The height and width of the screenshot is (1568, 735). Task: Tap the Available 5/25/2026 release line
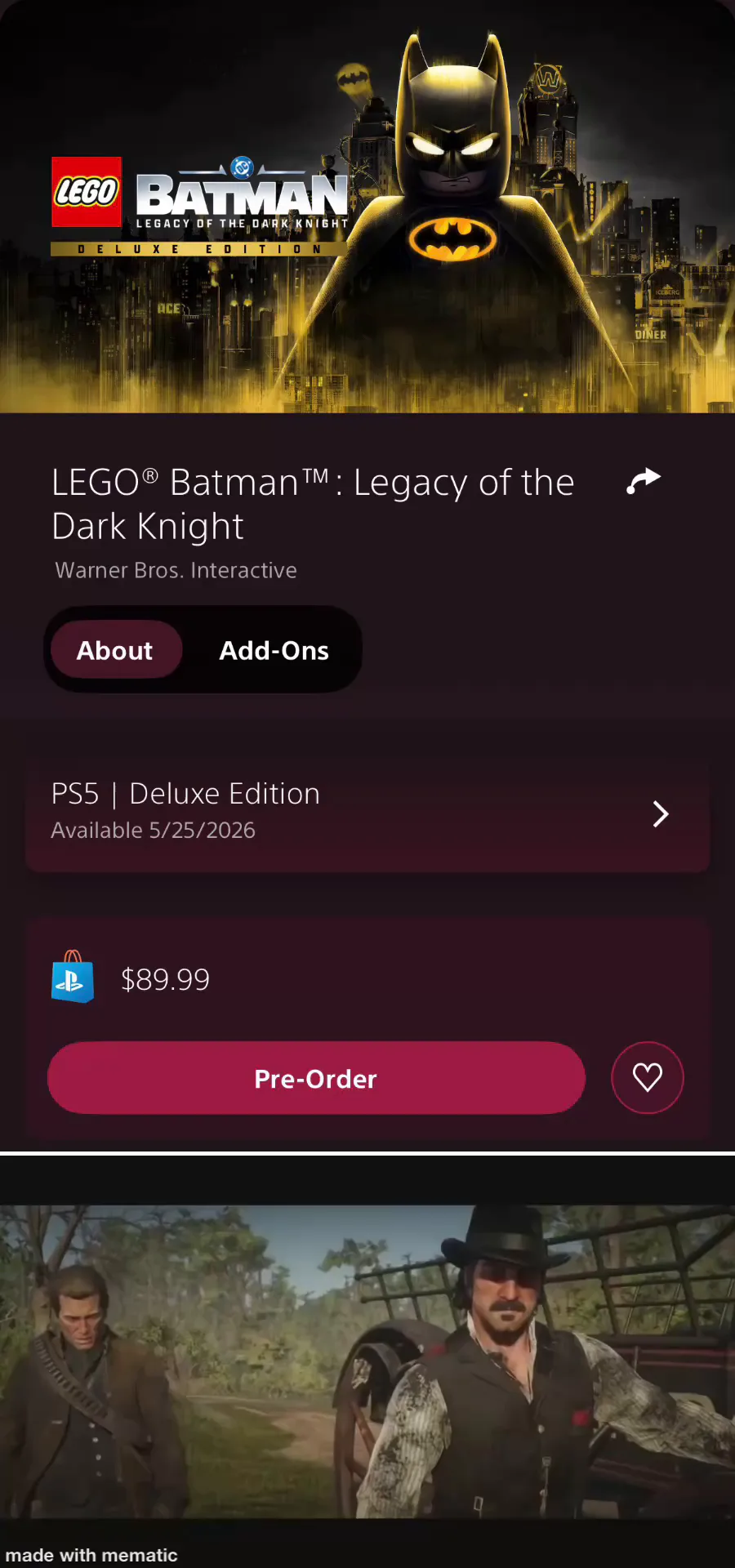point(154,831)
